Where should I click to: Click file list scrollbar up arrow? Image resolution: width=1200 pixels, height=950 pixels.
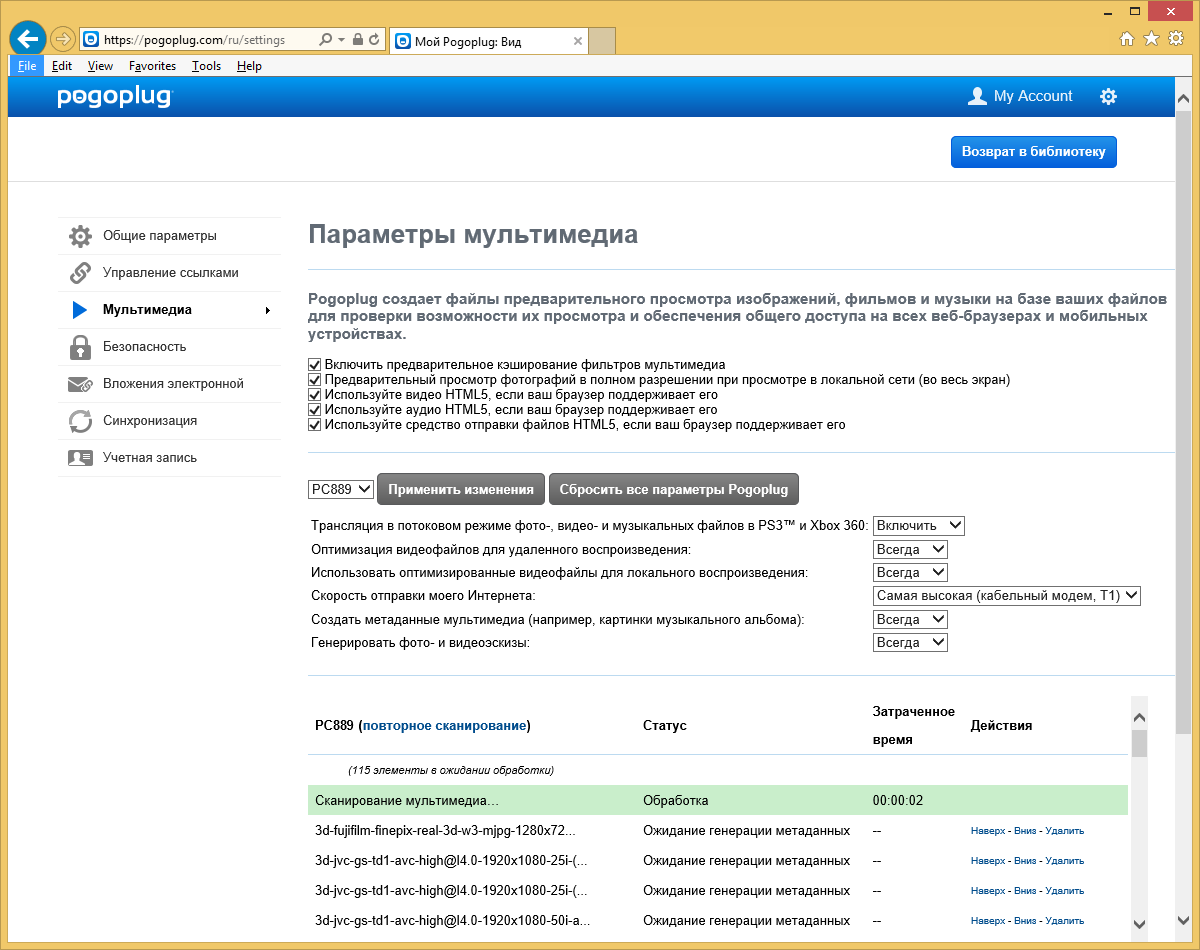point(1140,717)
